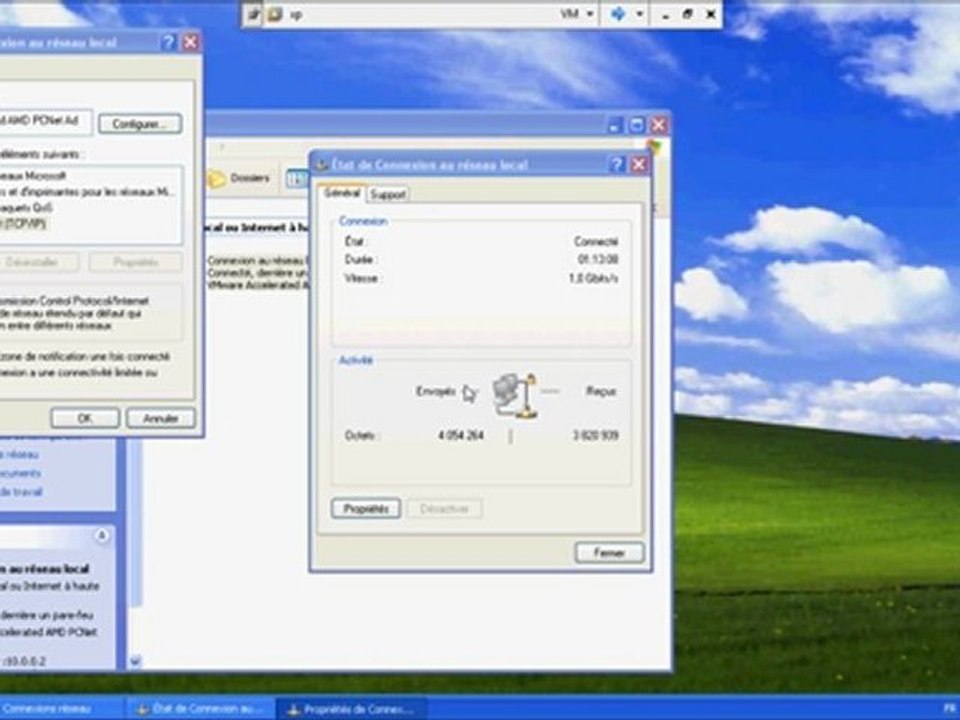
Task: Select the Général tab
Action: click(342, 193)
